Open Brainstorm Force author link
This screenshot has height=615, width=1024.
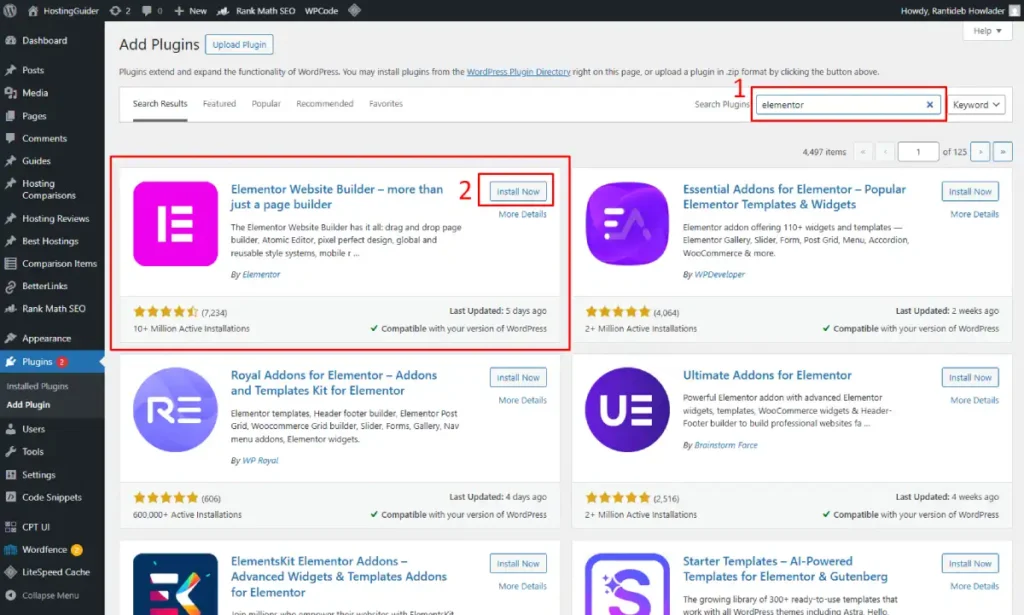pyautogui.click(x=726, y=445)
